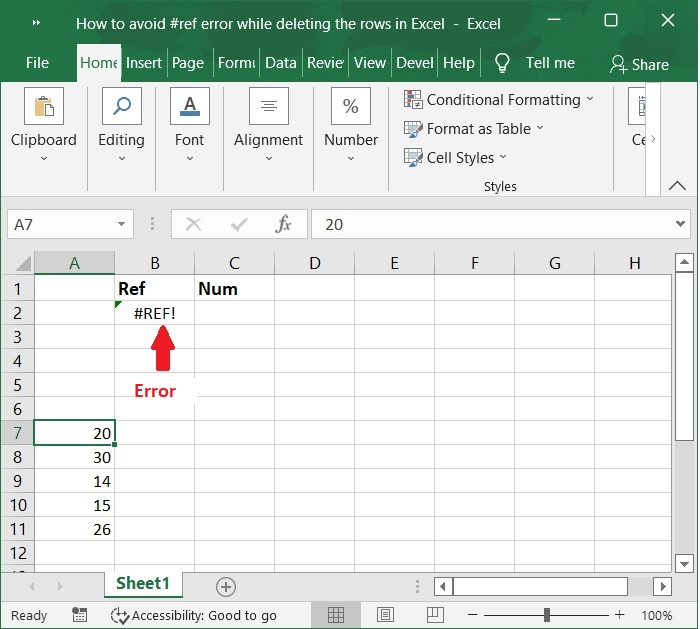Open the Editing magnifier group icon
The height and width of the screenshot is (629, 700).
121,106
